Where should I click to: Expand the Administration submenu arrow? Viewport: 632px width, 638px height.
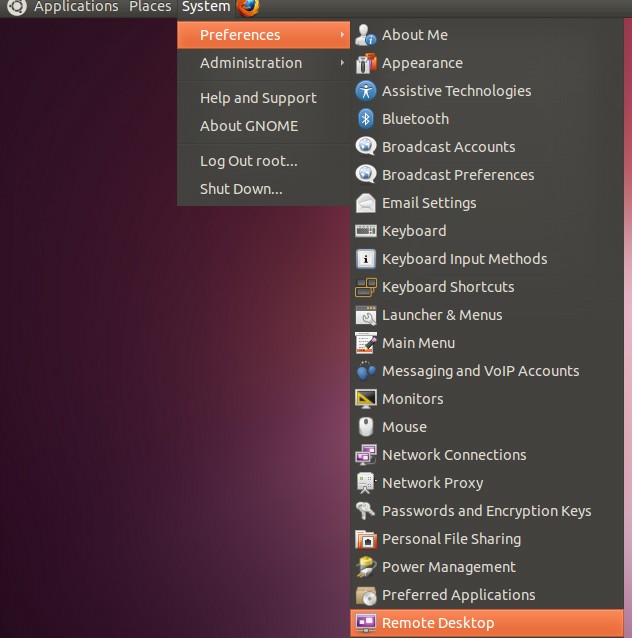pyautogui.click(x=342, y=63)
